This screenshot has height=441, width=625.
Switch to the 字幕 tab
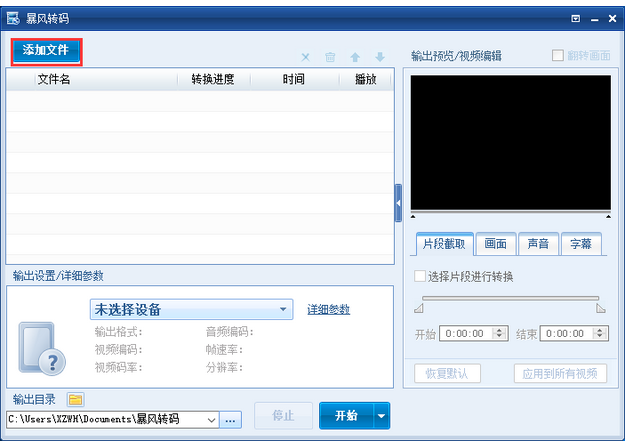581,244
